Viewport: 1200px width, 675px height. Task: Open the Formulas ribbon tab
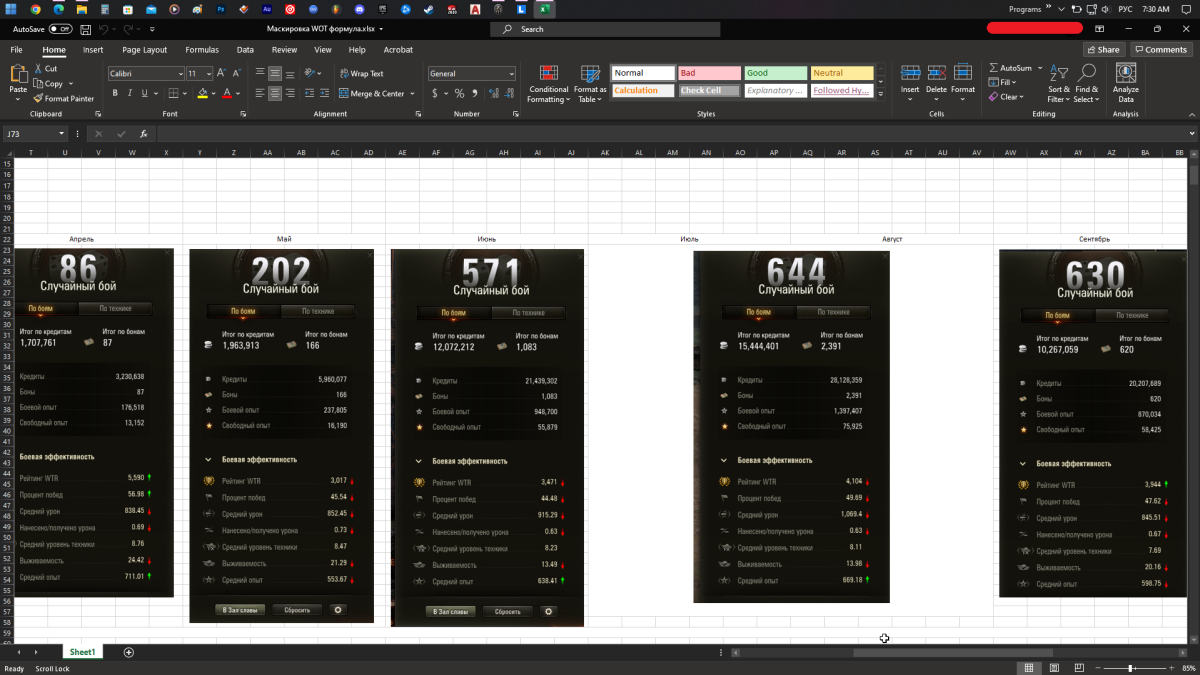click(201, 49)
